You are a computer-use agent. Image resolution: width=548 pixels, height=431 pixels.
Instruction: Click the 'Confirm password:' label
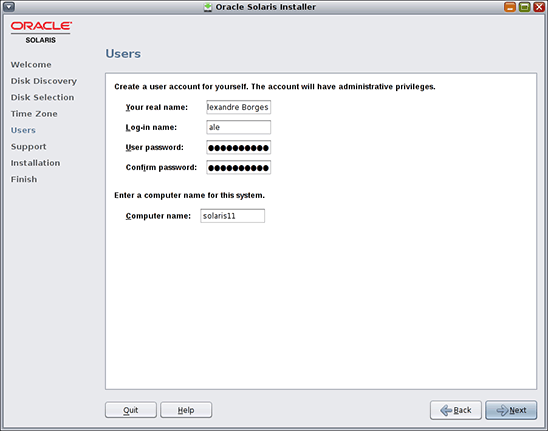pyautogui.click(x=161, y=167)
